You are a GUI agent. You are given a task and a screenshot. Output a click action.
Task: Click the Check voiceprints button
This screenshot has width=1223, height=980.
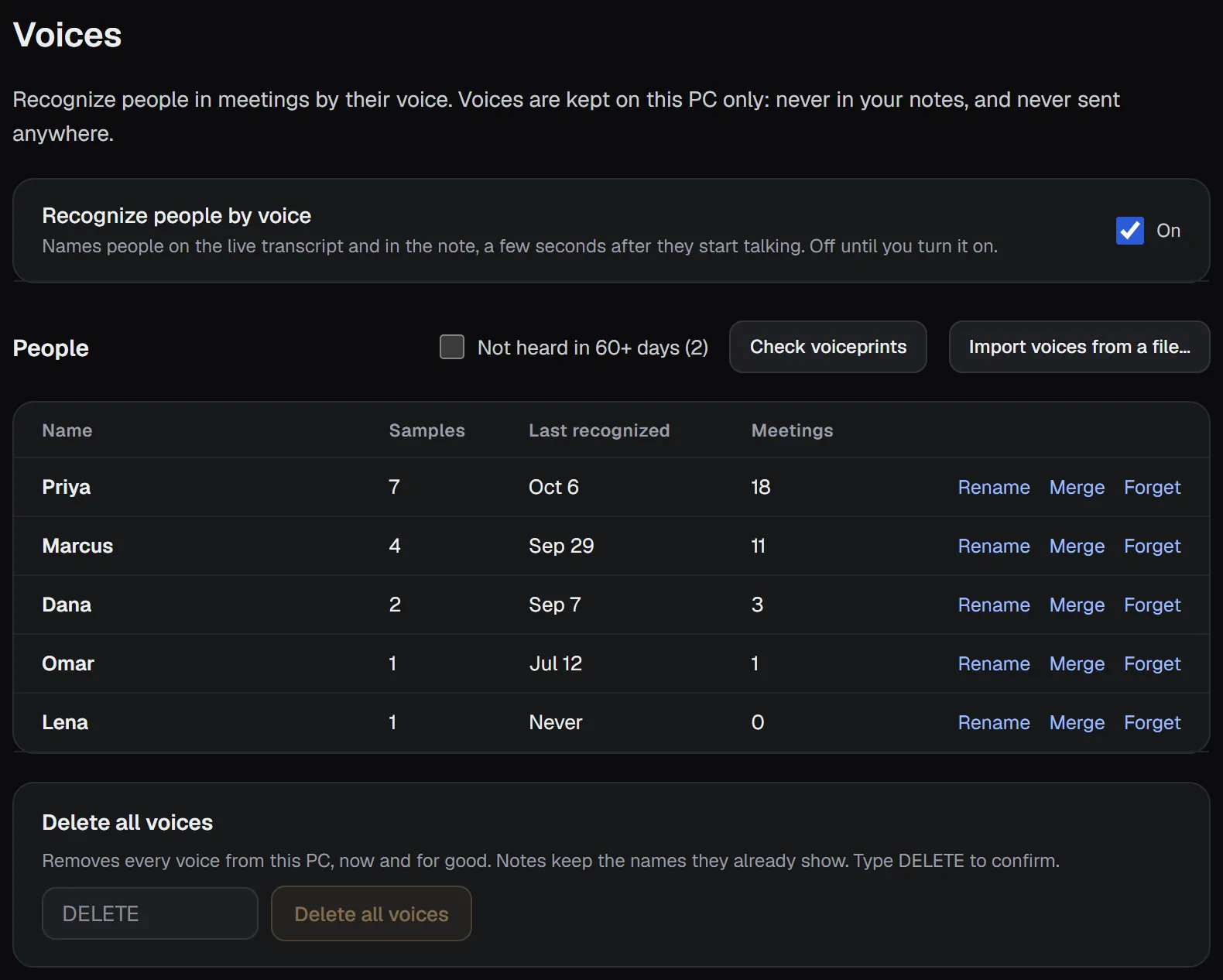click(x=828, y=347)
